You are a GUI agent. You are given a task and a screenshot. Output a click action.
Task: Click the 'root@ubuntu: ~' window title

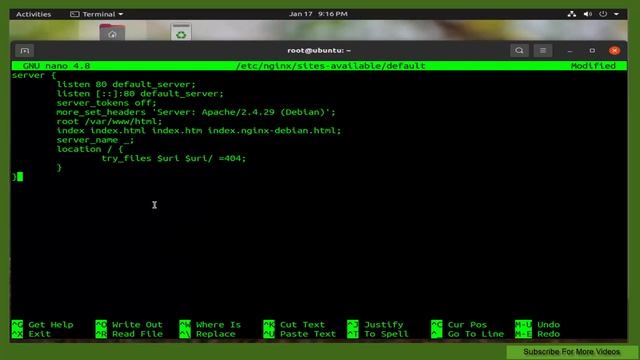[319, 51]
